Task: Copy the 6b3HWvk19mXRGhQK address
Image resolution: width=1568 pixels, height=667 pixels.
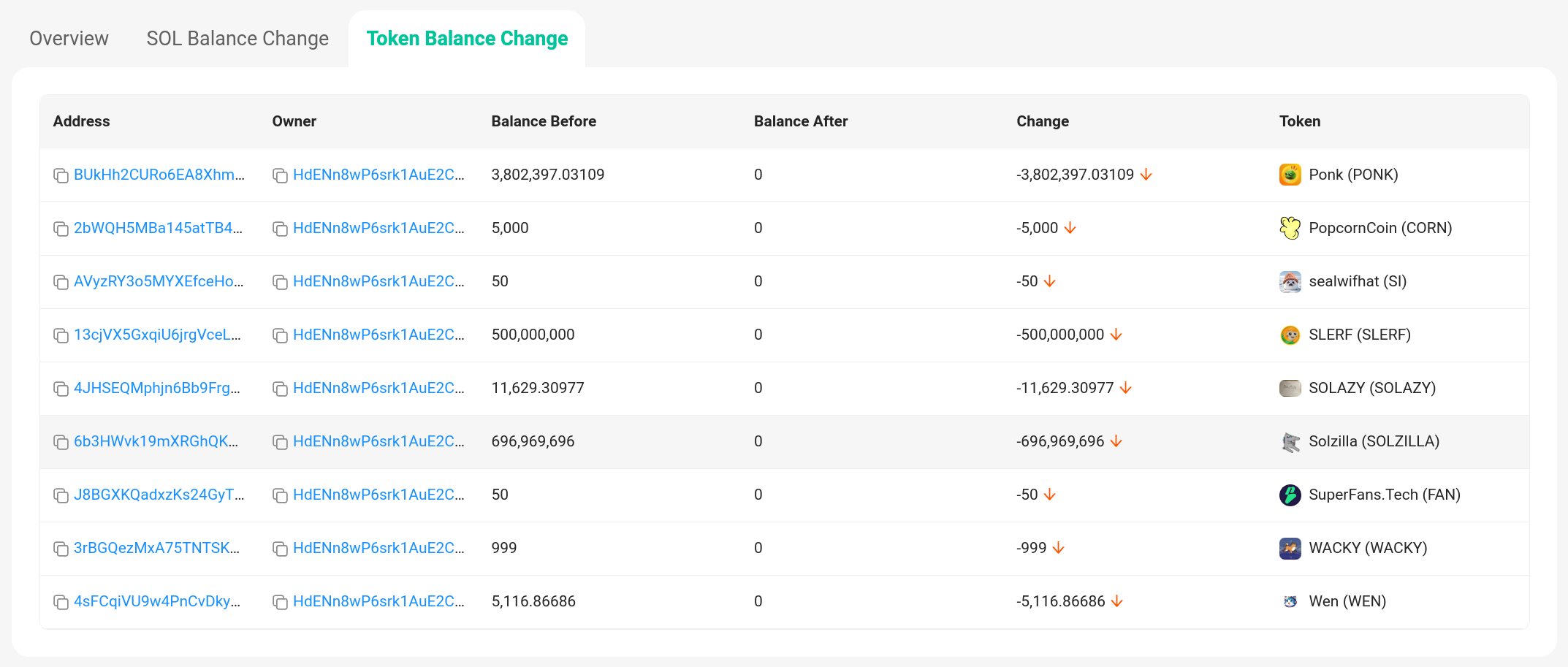Action: point(61,442)
